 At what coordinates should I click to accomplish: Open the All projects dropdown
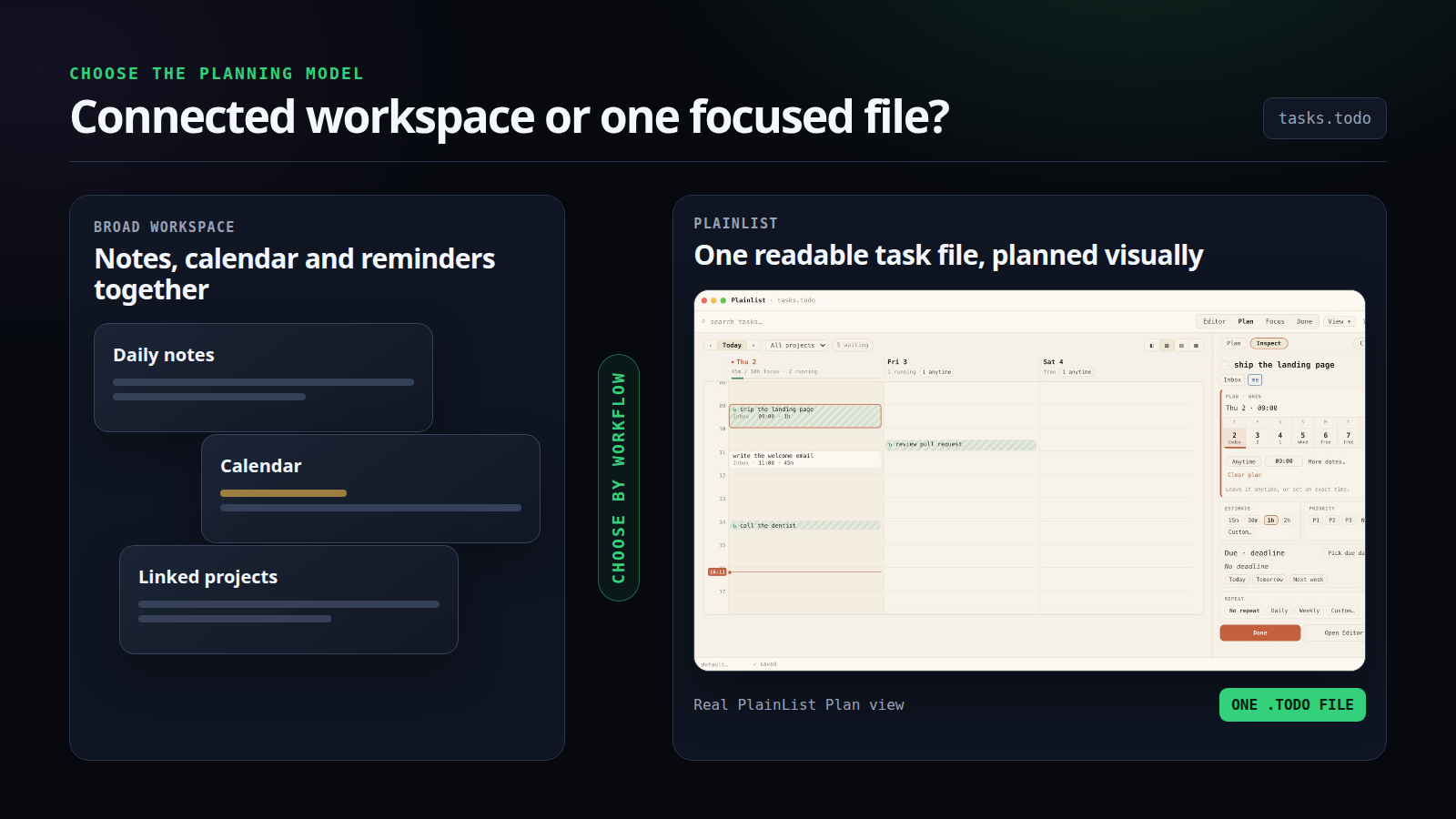tap(797, 345)
